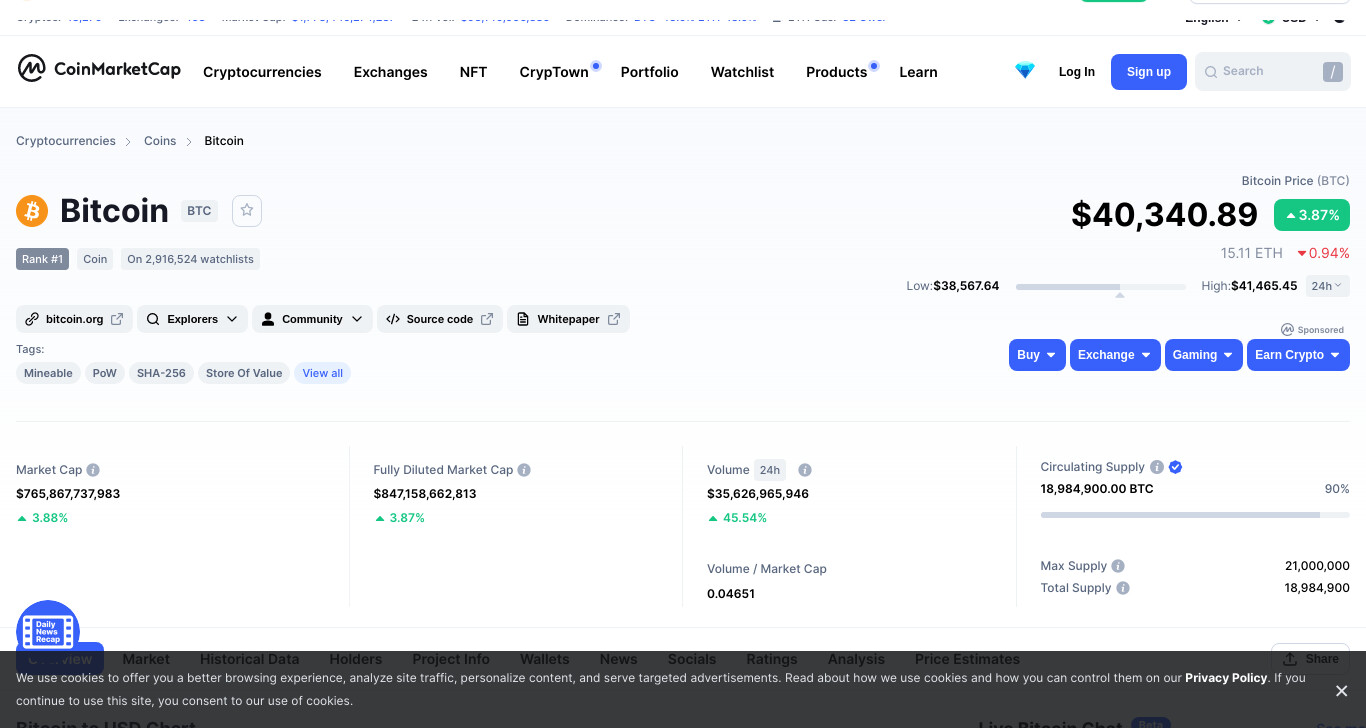Click the 15.11 ETH price text
Image resolution: width=1366 pixels, height=728 pixels.
click(x=1251, y=253)
